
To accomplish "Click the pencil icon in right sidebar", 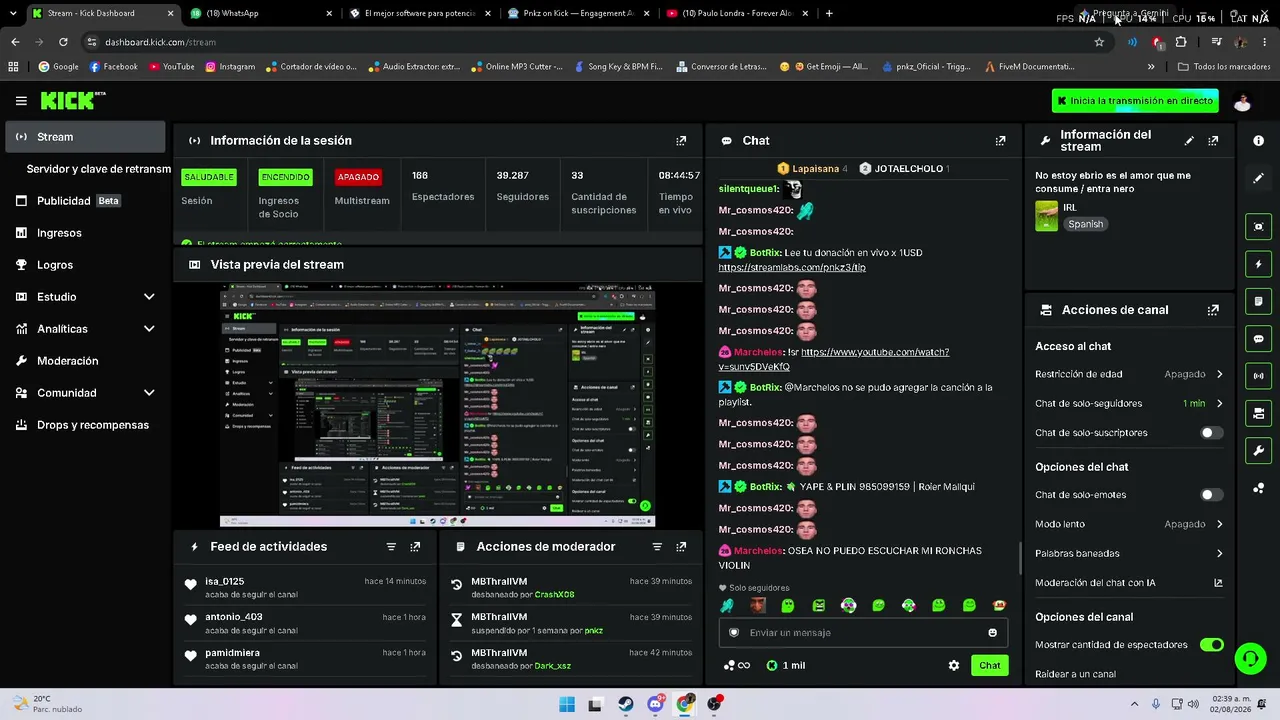I will (x=1259, y=178).
